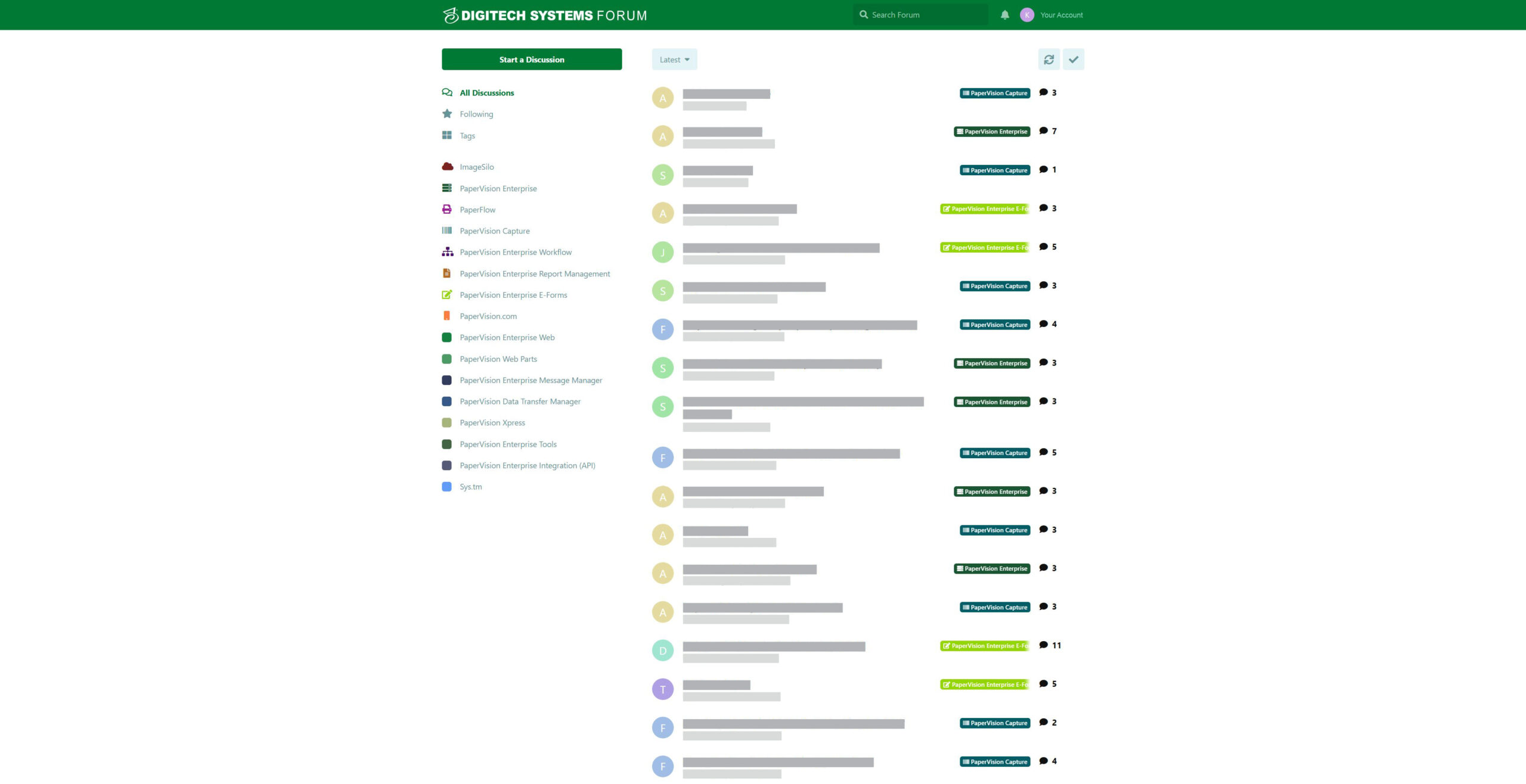Click the Report Management document icon

447,273
